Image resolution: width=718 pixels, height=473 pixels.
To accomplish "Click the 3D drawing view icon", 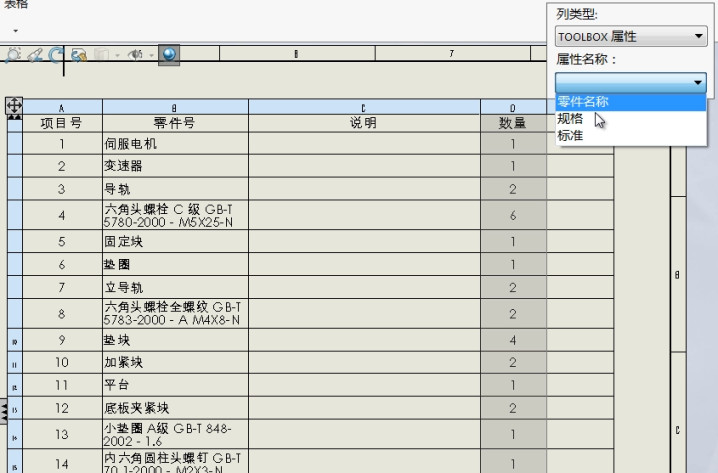I will [79, 55].
